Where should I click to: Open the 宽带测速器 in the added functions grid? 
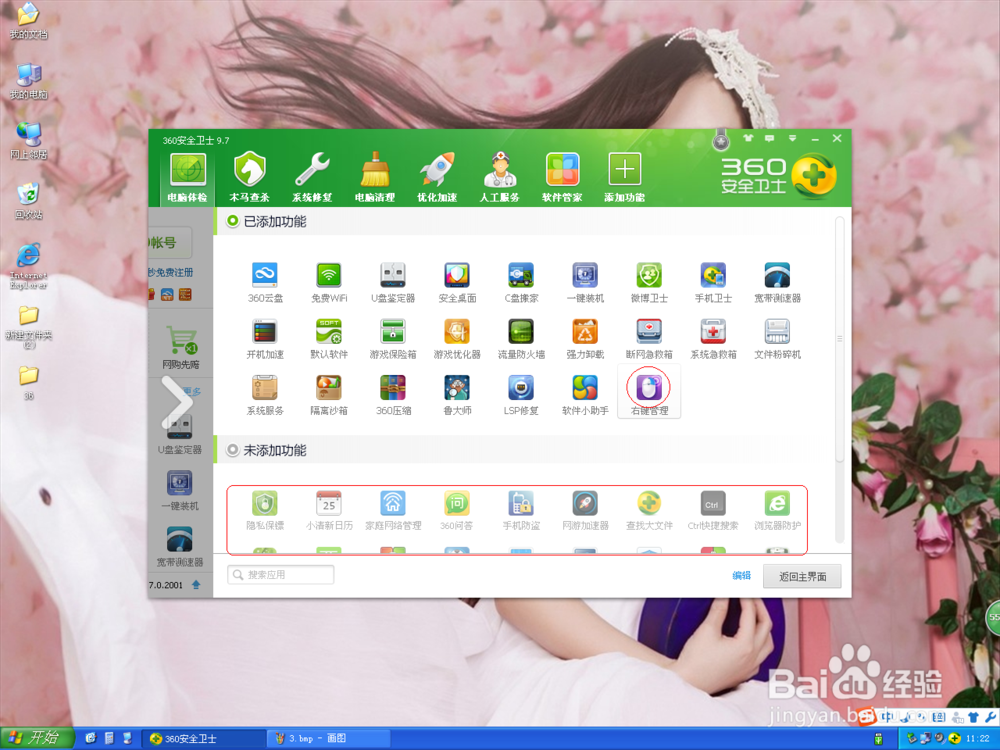(777, 283)
